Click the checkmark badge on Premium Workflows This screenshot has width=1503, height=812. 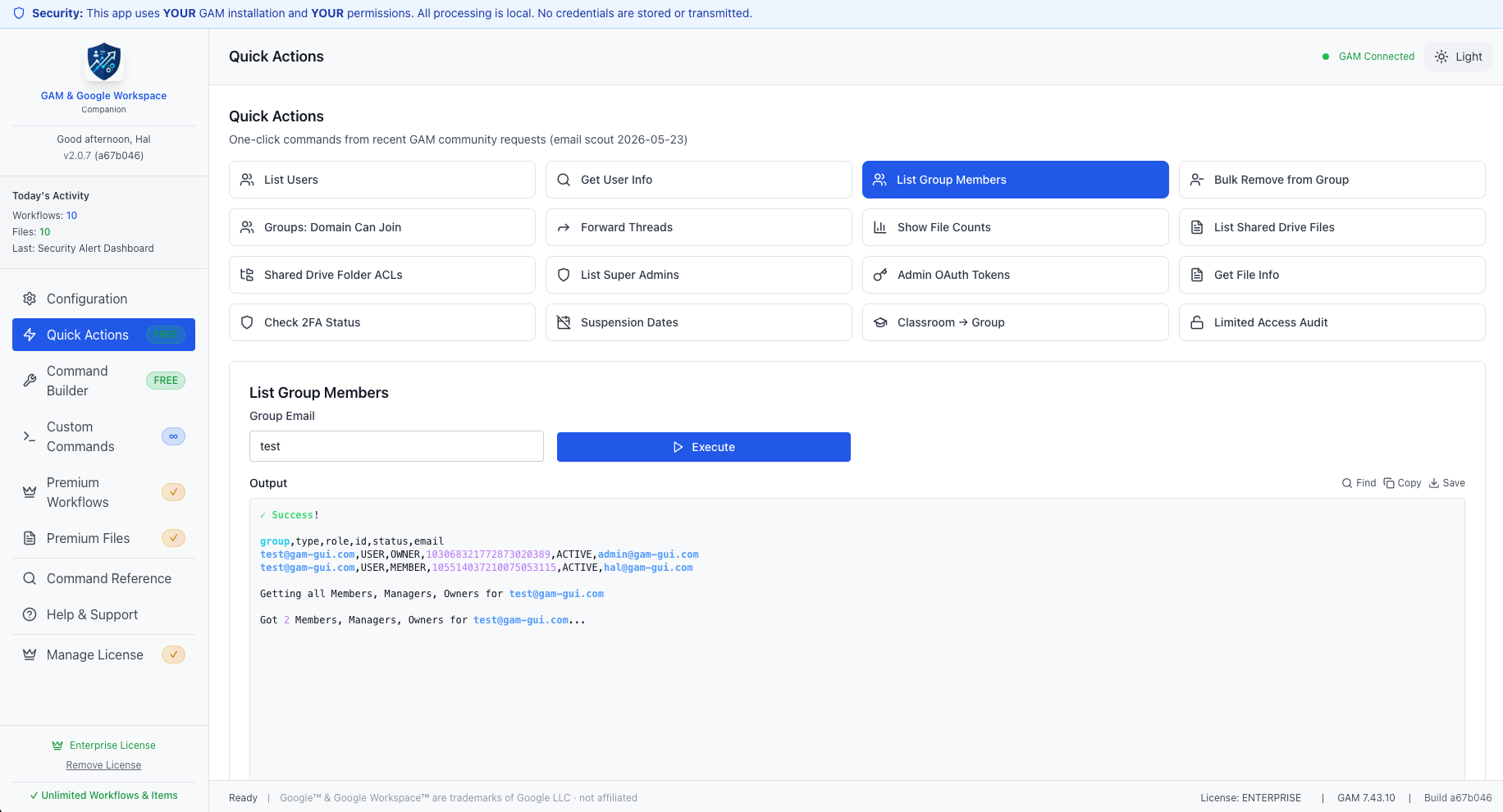point(173,492)
